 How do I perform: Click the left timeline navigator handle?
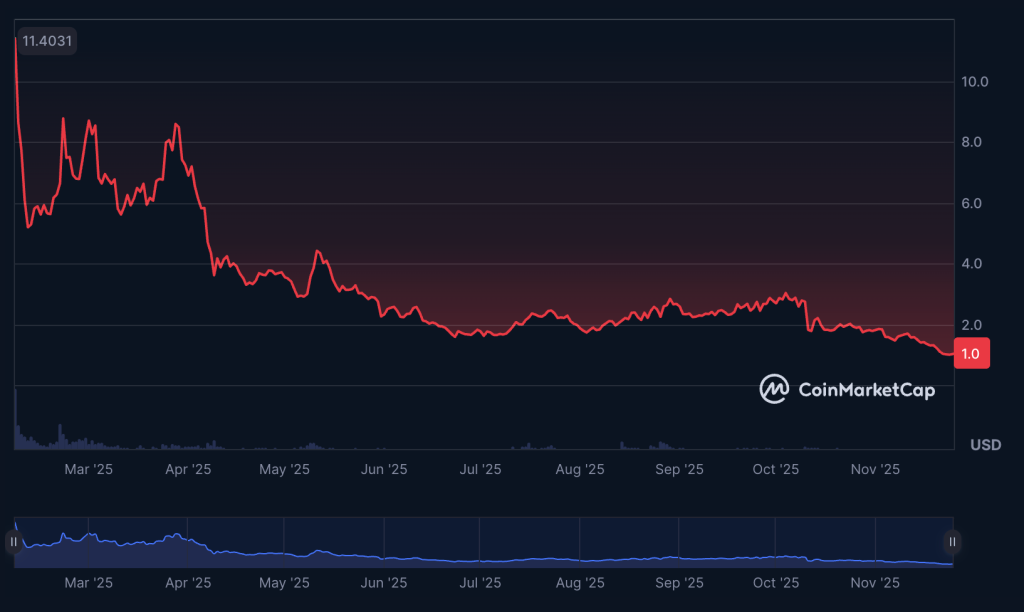pos(11,540)
